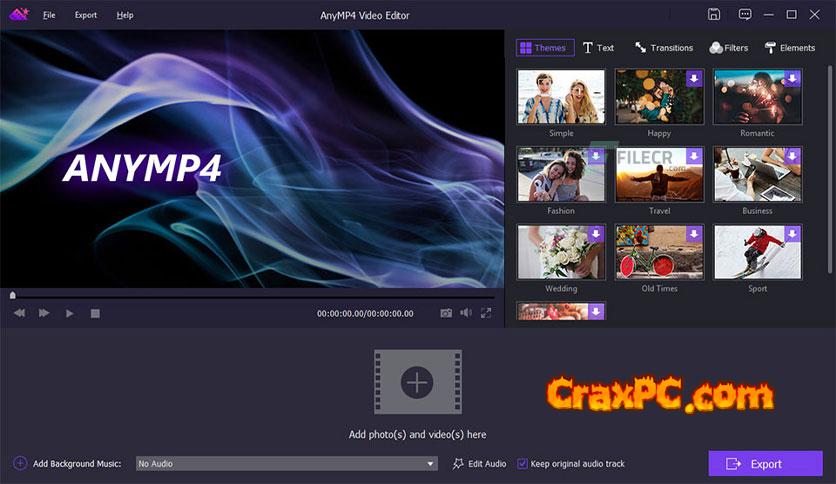
Task: Select the Simple theme thumbnail
Action: pos(561,97)
